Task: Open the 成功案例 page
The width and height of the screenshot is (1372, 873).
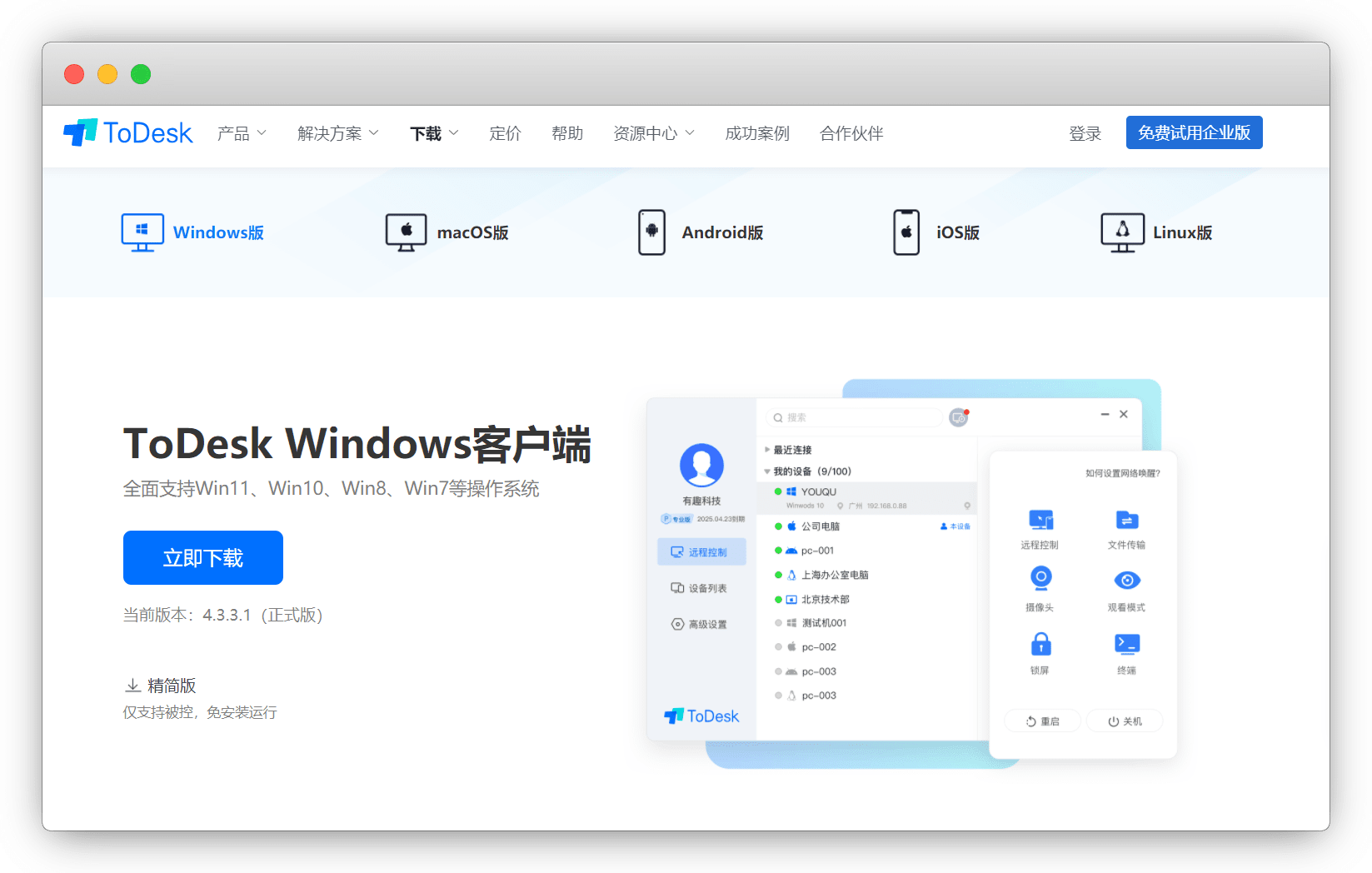Action: 756,133
